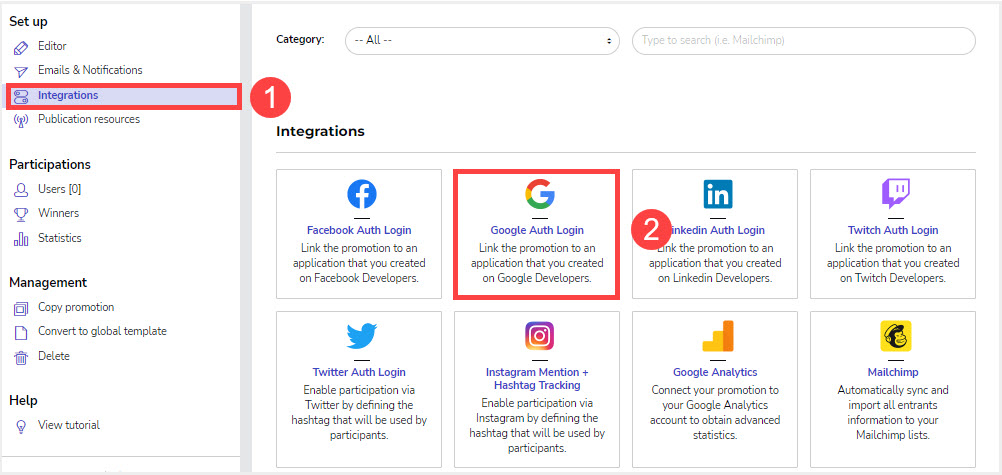Click the Twitch logo icon
Viewport: 1002px width, 475px height.
click(896, 194)
